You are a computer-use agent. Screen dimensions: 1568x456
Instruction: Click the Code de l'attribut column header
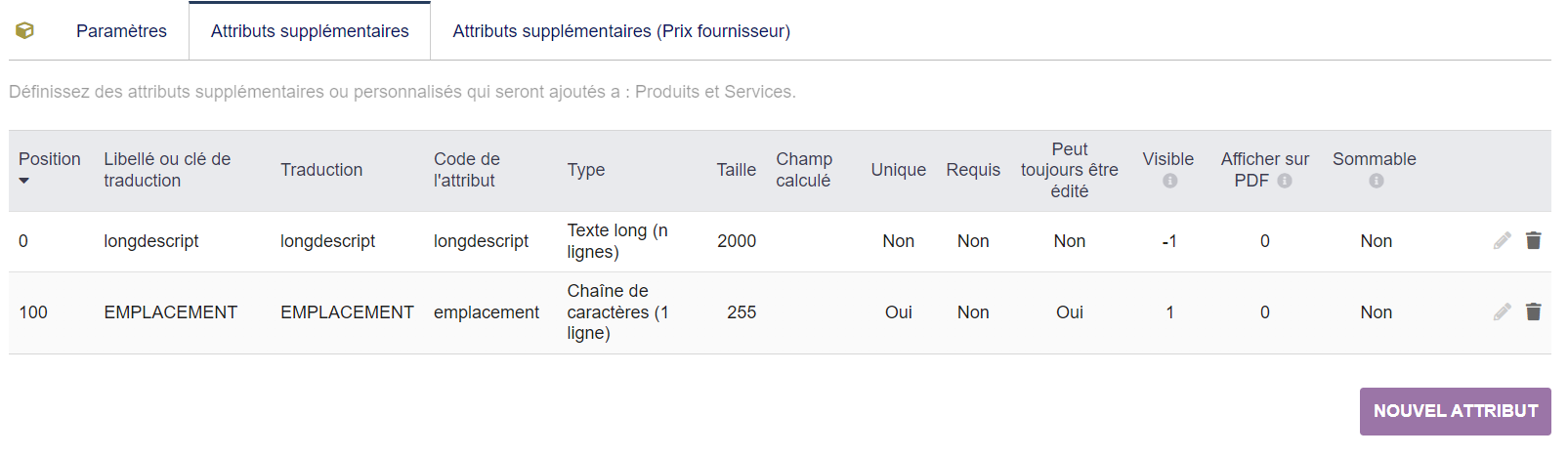467,170
